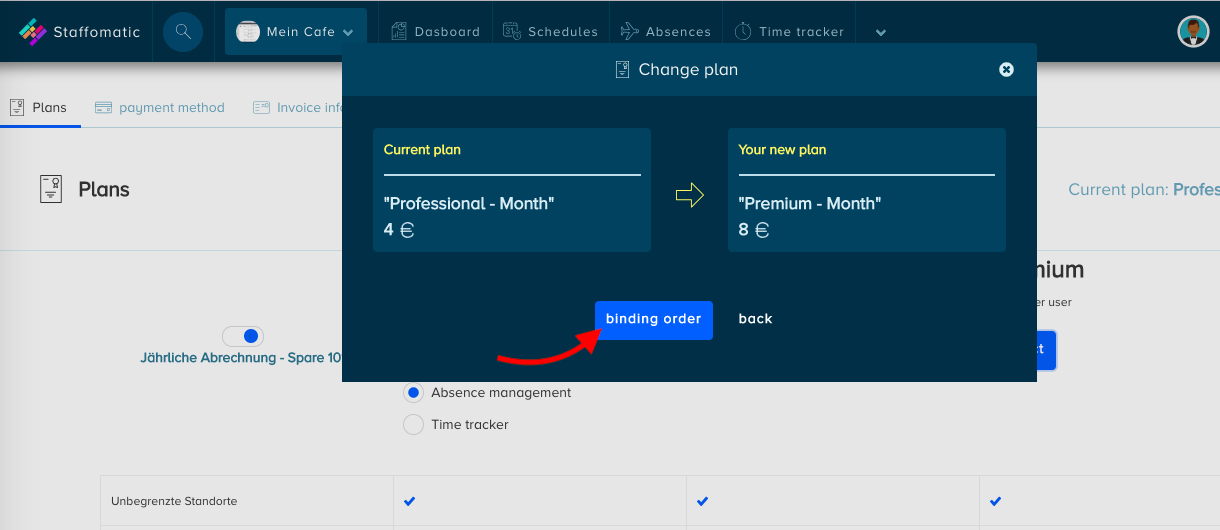The image size is (1220, 530).
Task: Close the Change plan dialog
Action: tap(1007, 69)
